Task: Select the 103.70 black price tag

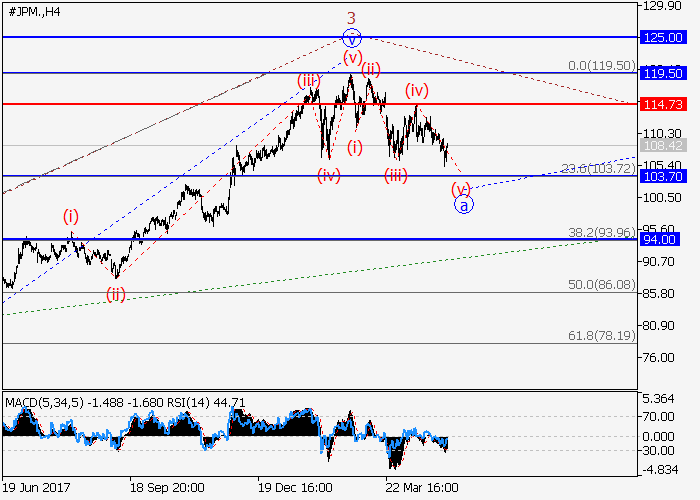Action: tap(661, 176)
